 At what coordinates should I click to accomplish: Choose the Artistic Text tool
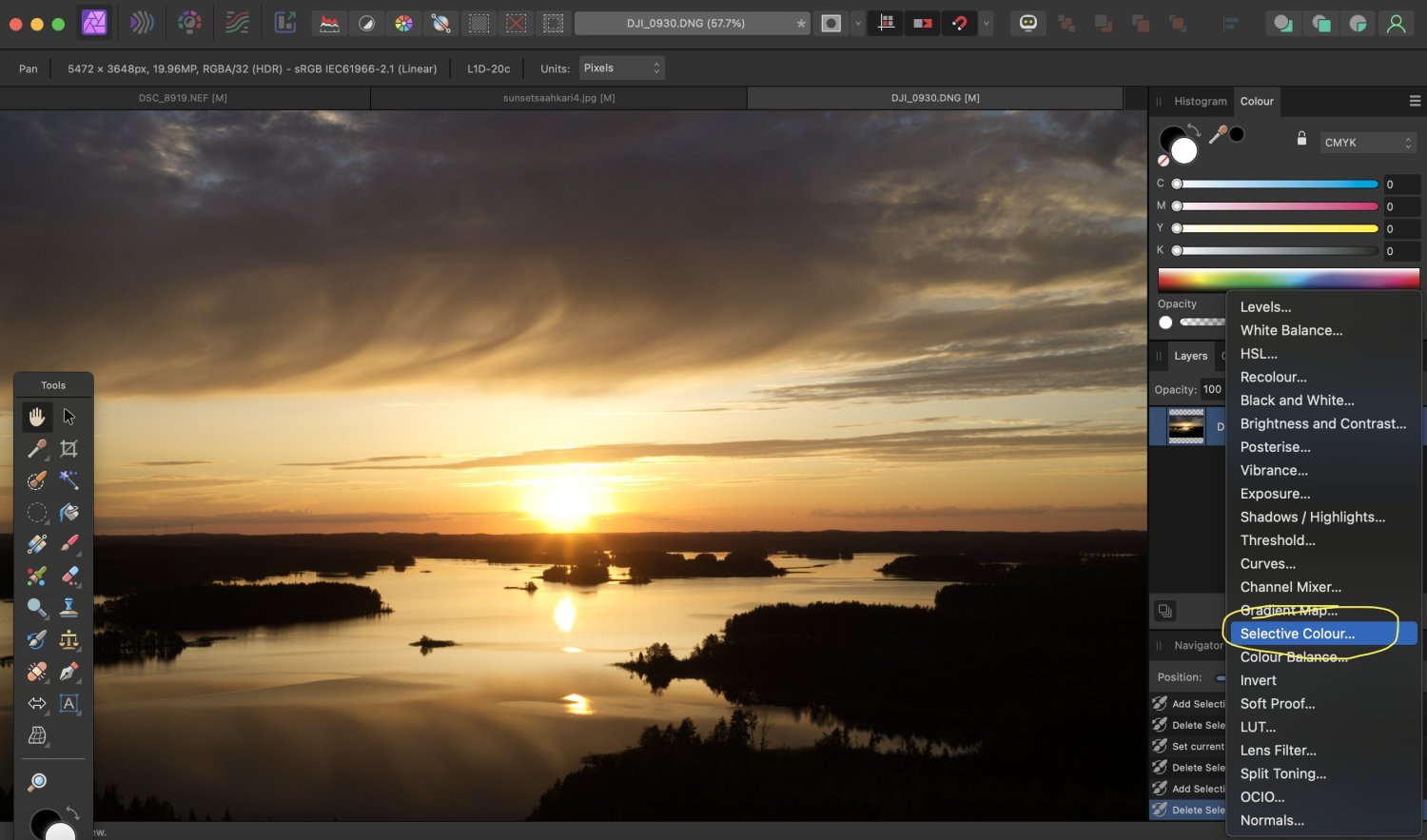tap(68, 704)
